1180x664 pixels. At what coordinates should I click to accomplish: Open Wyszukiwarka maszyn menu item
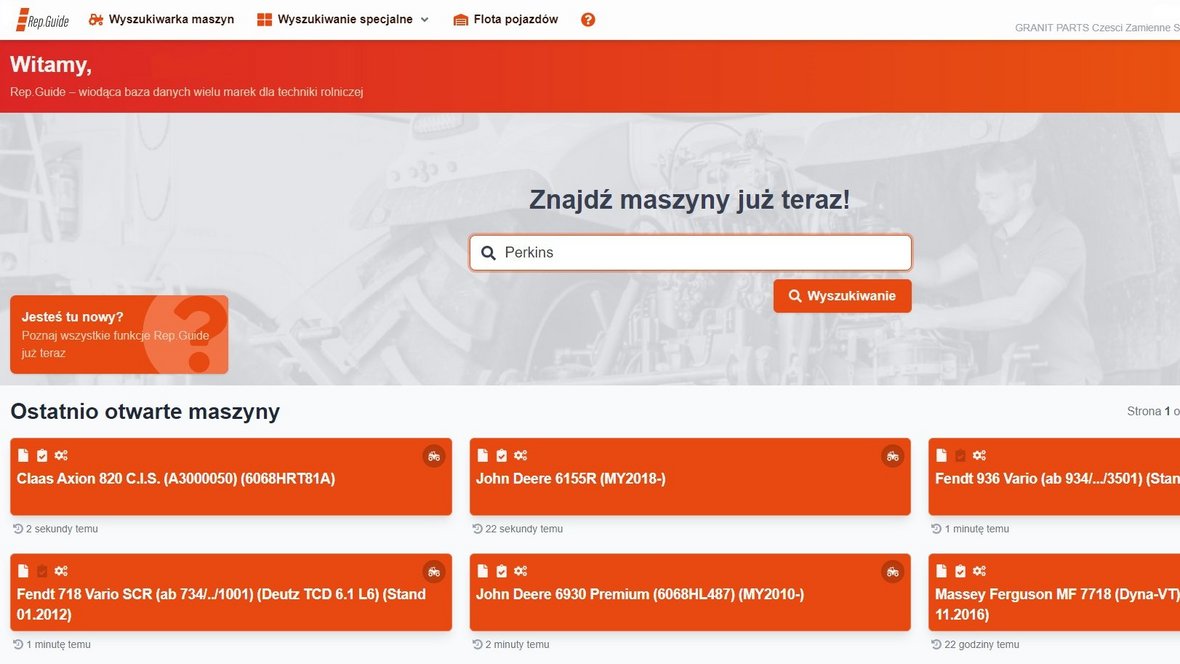(x=161, y=20)
